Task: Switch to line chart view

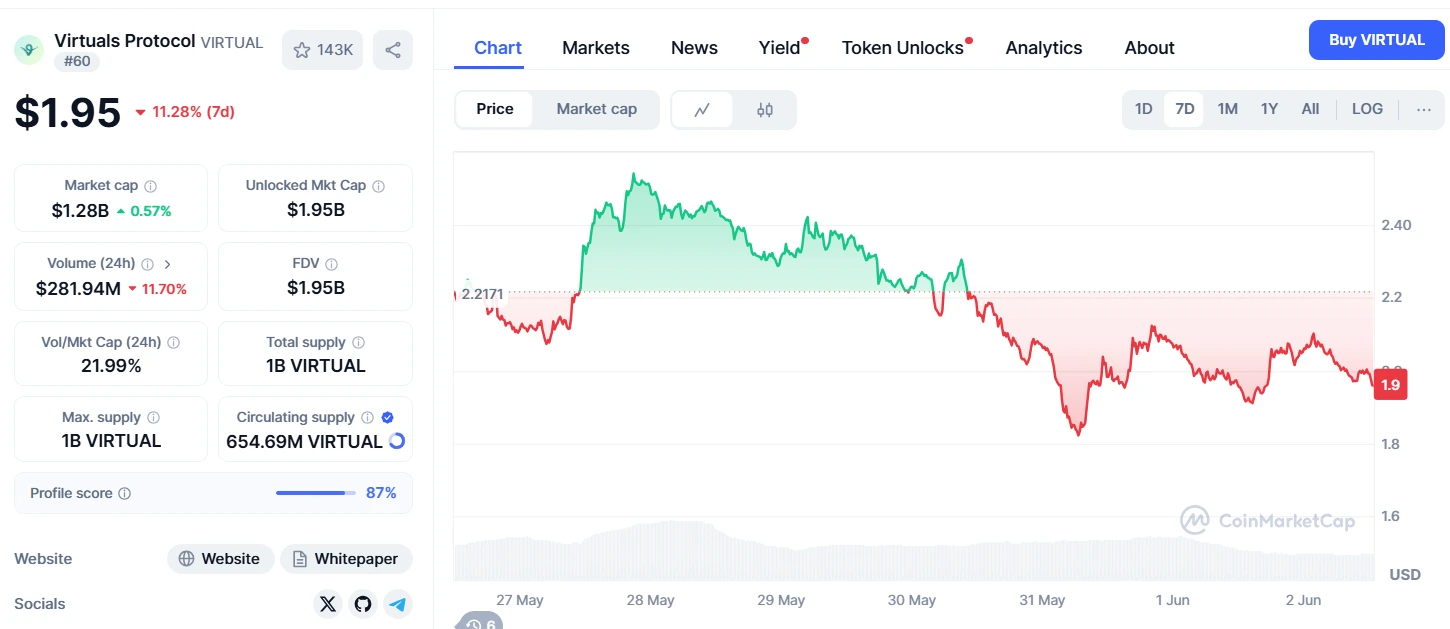Action: pos(702,110)
